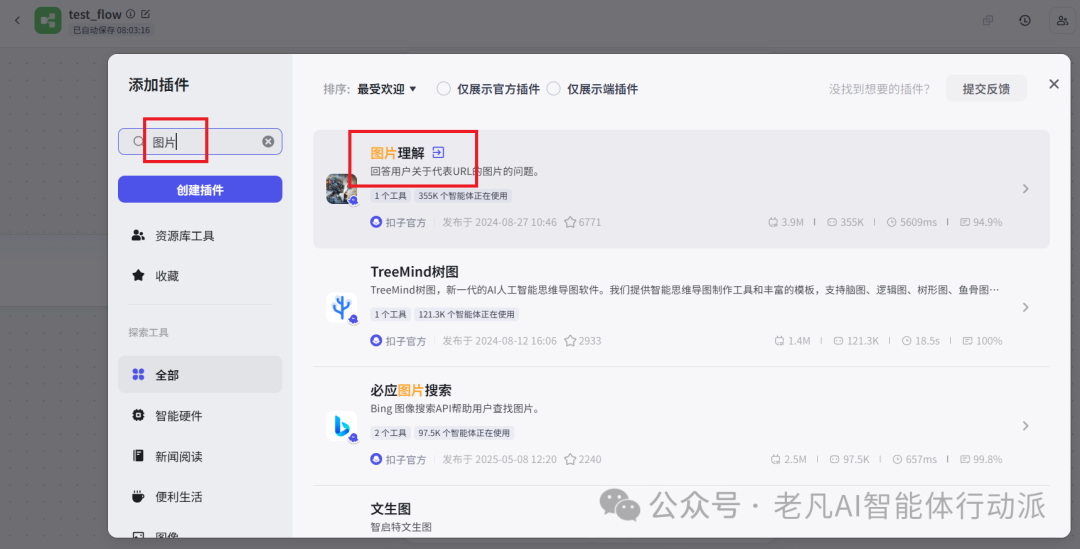Click the star icon showing 2240

pos(570,459)
